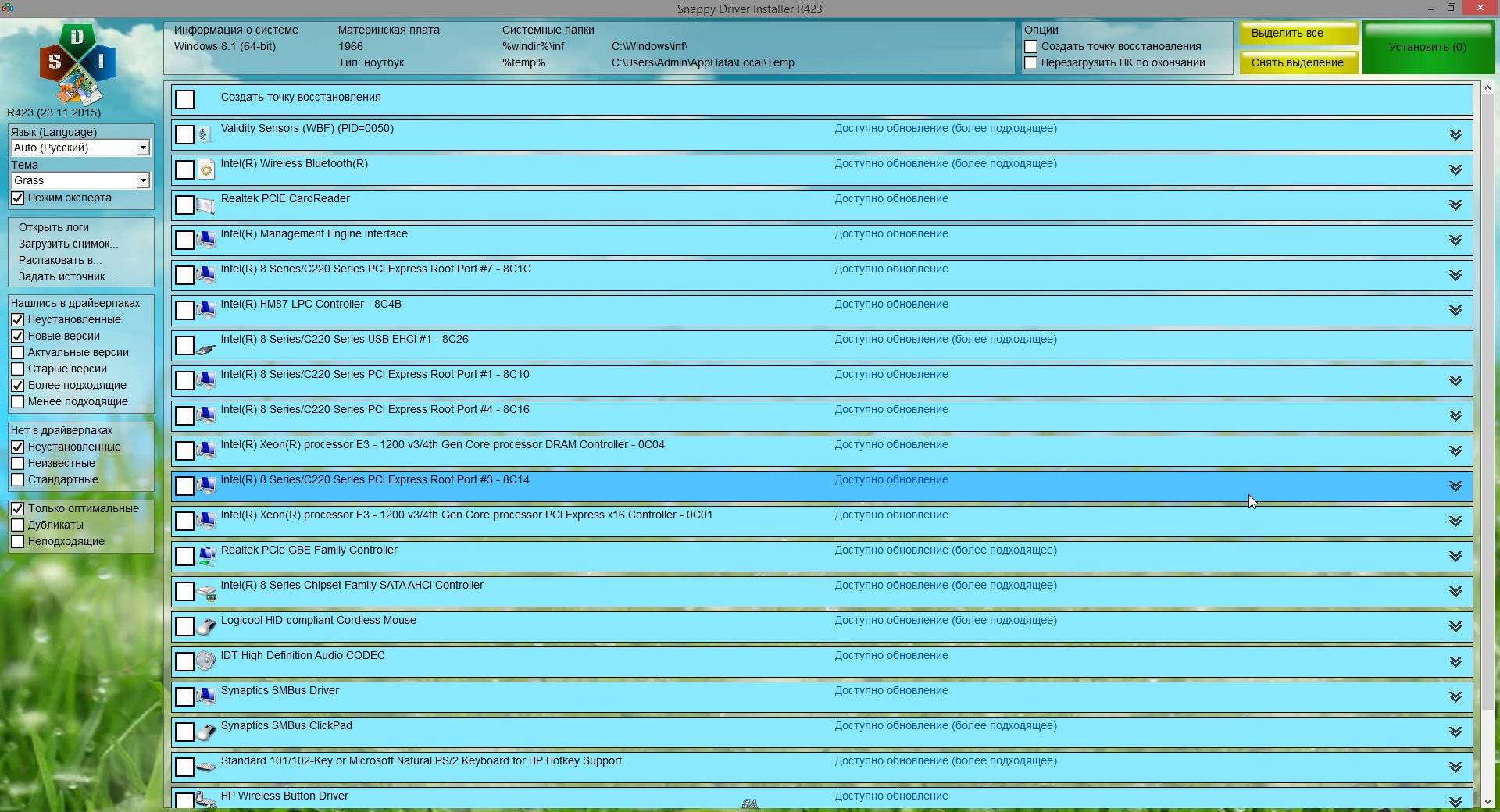The image size is (1500, 812).
Task: Check the 'Создать точку восстановления' option in Опции
Action: pyautogui.click(x=1030, y=46)
